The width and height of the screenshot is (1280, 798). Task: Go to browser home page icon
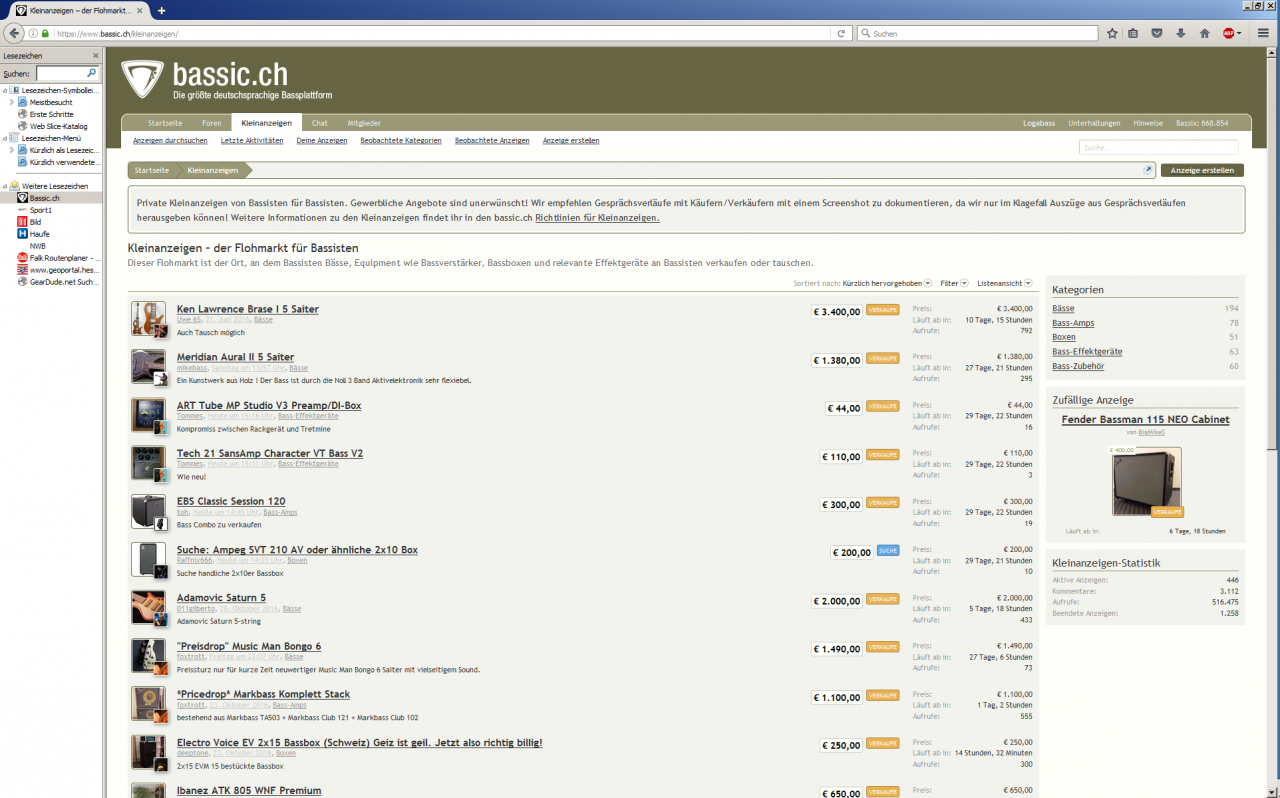1205,33
